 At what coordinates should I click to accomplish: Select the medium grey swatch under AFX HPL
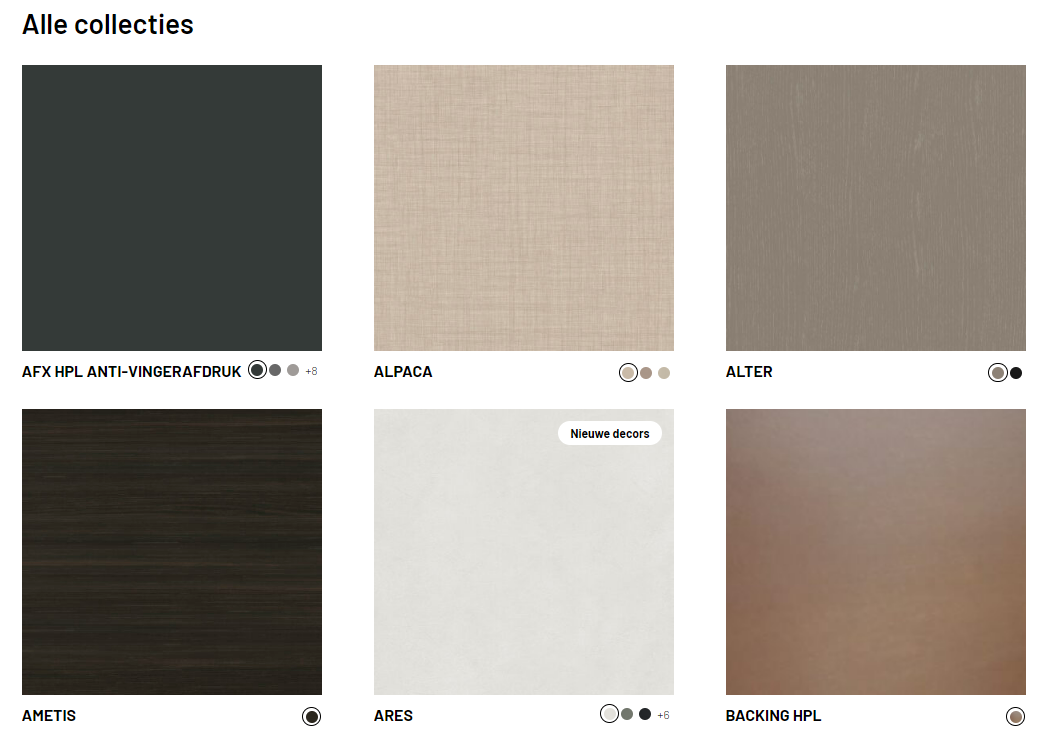(x=275, y=370)
